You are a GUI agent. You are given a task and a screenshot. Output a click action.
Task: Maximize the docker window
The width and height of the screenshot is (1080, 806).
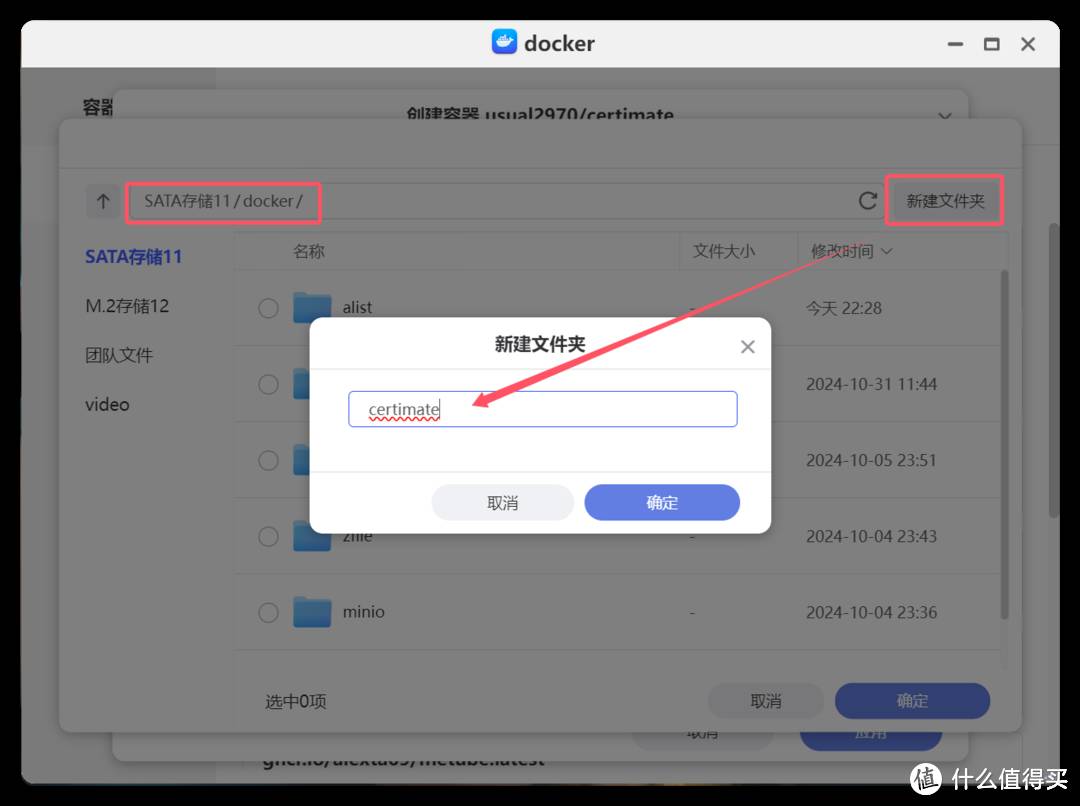click(992, 44)
